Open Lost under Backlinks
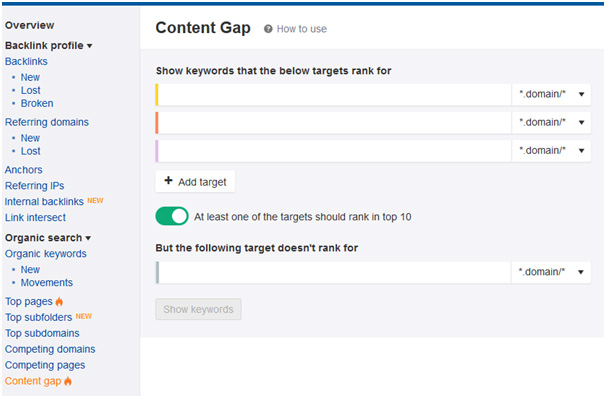Image resolution: width=606 pixels, height=398 pixels. pyautogui.click(x=31, y=90)
